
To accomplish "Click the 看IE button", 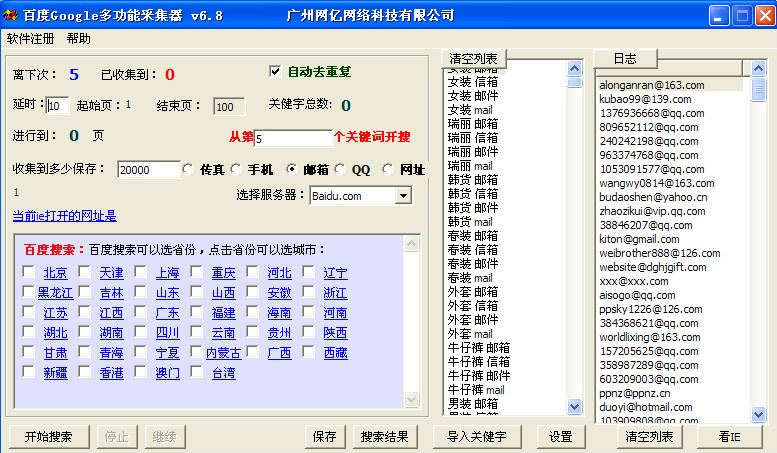I will pos(729,437).
